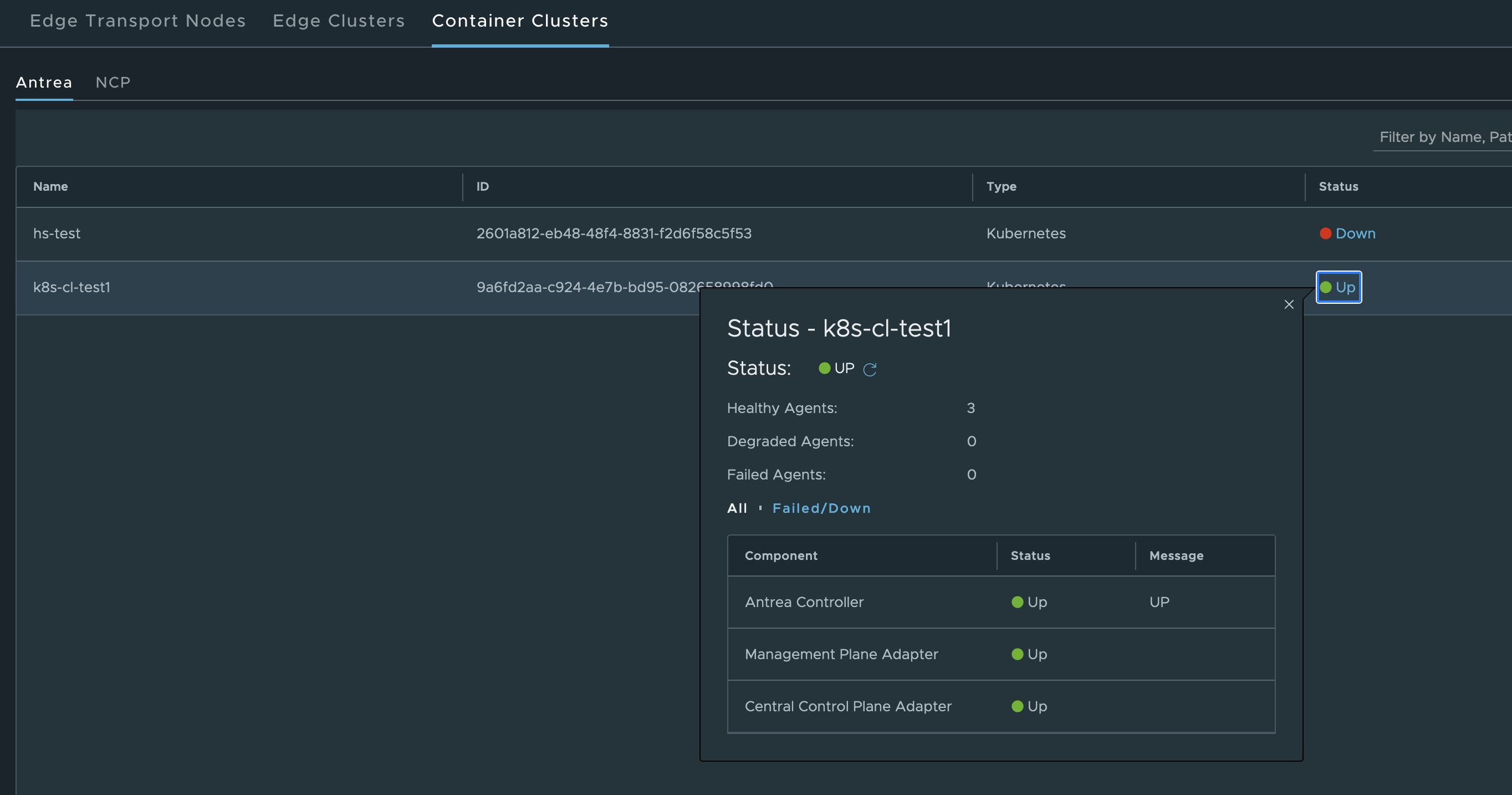This screenshot has width=1512, height=795.
Task: Toggle the Up status for k8s-cl-test1 row
Action: (x=1339, y=287)
